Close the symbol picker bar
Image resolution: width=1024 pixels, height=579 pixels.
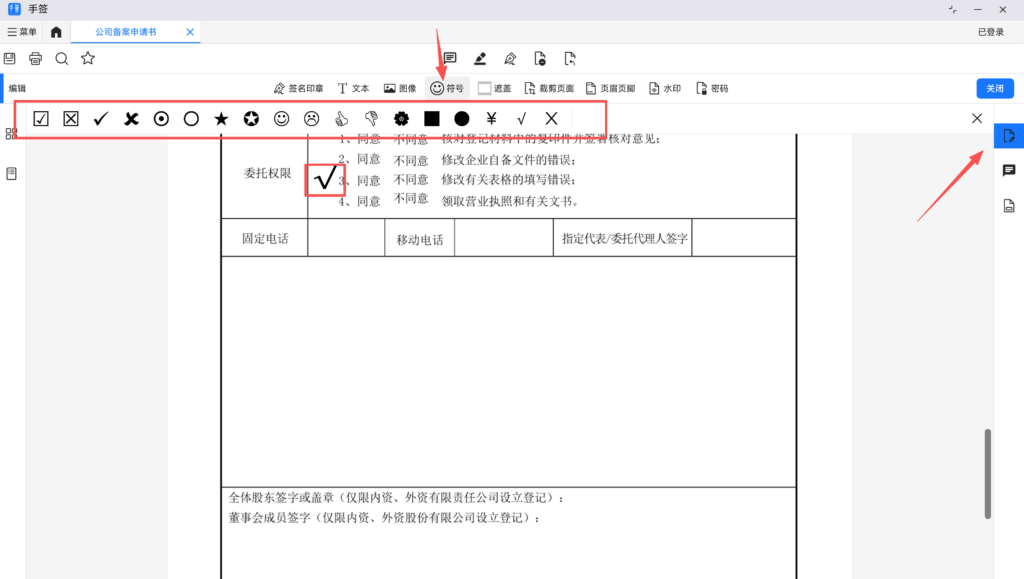point(977,118)
